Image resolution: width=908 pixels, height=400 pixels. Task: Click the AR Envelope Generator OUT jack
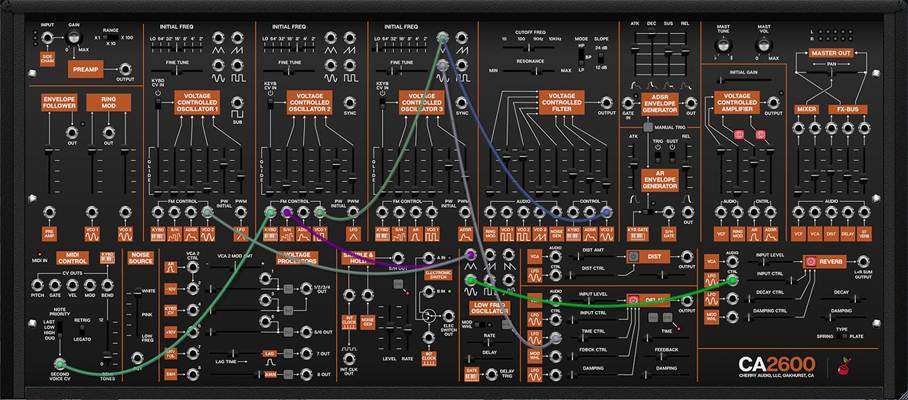tap(688, 212)
